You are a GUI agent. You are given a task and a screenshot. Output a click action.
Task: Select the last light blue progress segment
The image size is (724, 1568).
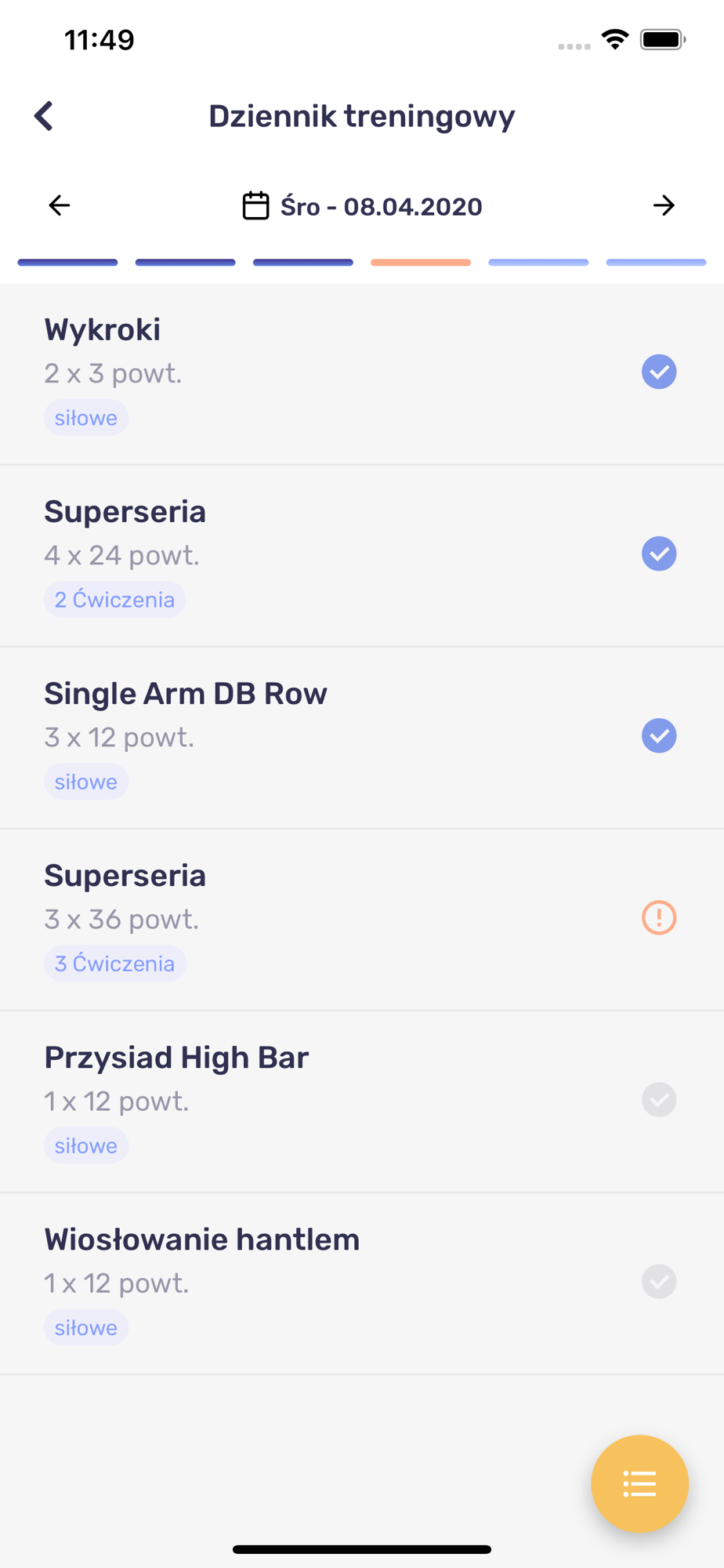click(x=656, y=263)
